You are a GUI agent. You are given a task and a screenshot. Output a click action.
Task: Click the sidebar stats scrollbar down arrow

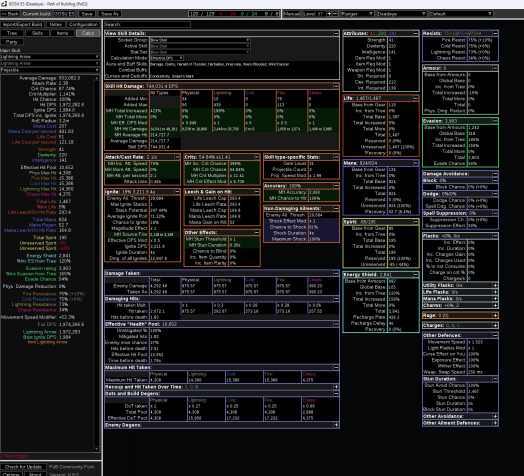pos(97,449)
